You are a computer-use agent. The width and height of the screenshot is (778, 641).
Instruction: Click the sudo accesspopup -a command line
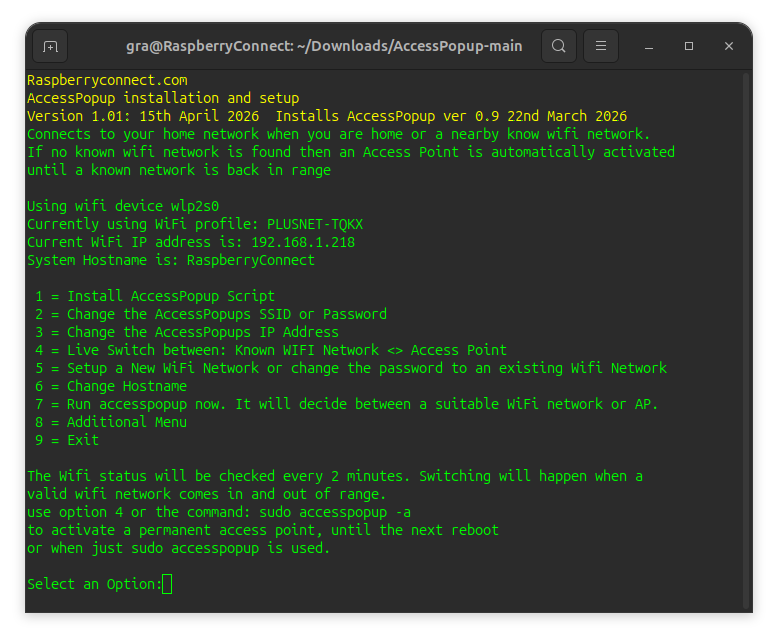[x=219, y=512]
